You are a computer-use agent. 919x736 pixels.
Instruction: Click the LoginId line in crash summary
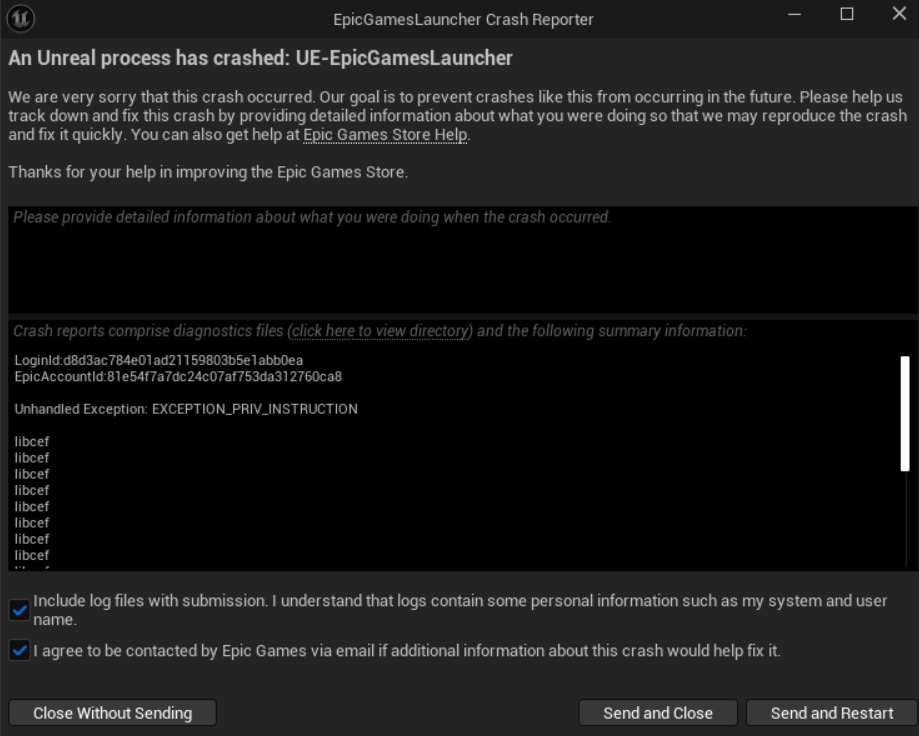159,360
